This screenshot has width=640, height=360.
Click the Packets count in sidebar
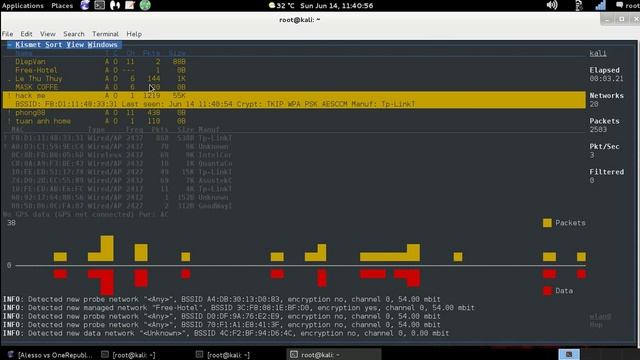pyautogui.click(x=598, y=130)
